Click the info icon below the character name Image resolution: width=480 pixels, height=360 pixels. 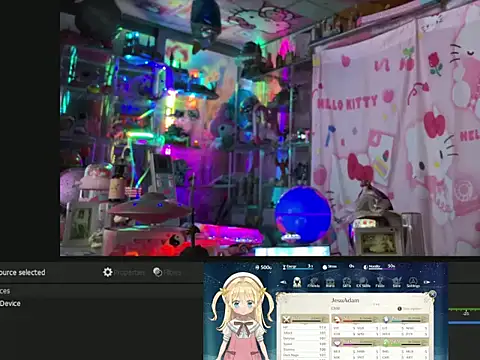(x=399, y=309)
